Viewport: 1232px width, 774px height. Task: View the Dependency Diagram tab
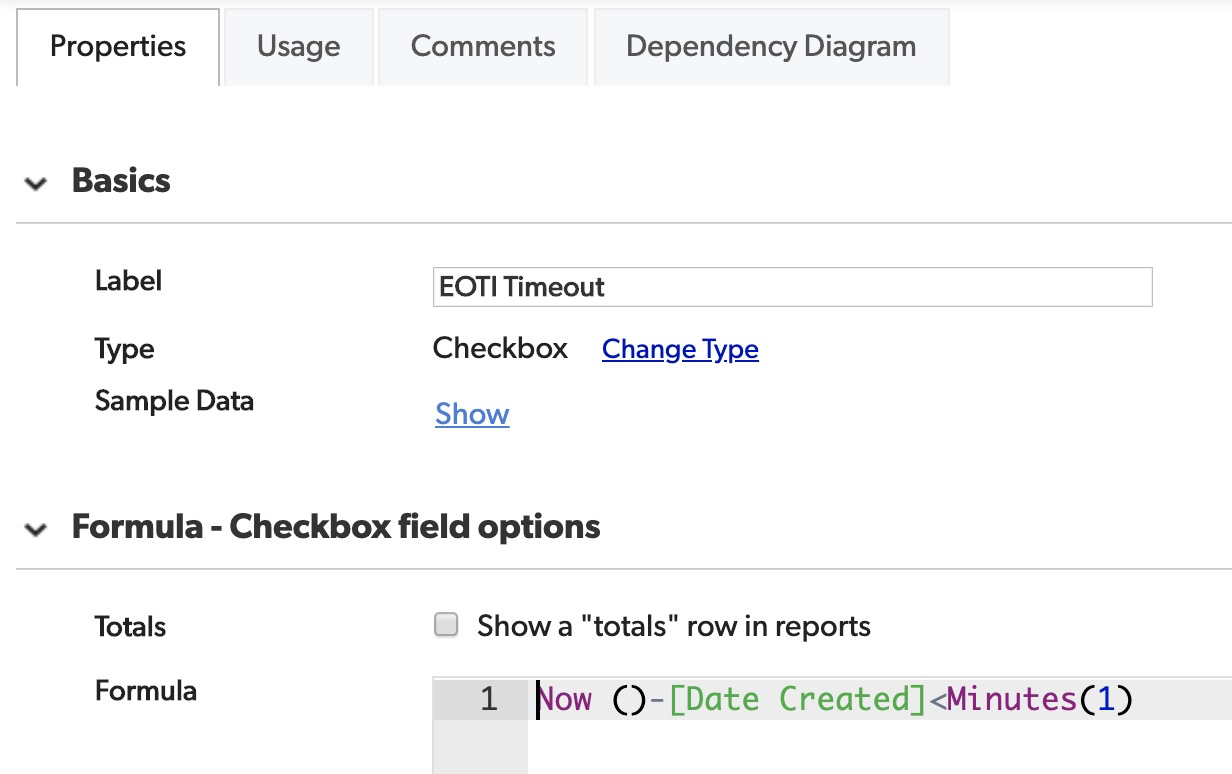770,47
